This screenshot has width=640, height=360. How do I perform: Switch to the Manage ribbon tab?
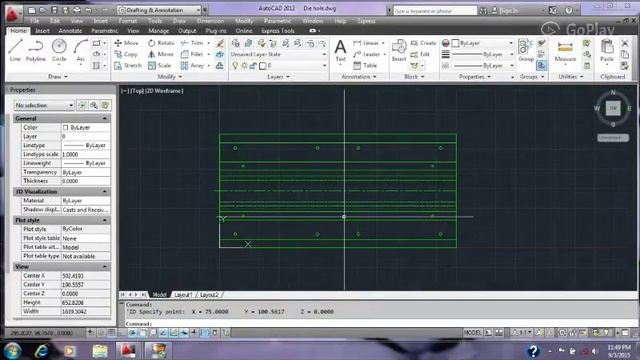click(158, 31)
